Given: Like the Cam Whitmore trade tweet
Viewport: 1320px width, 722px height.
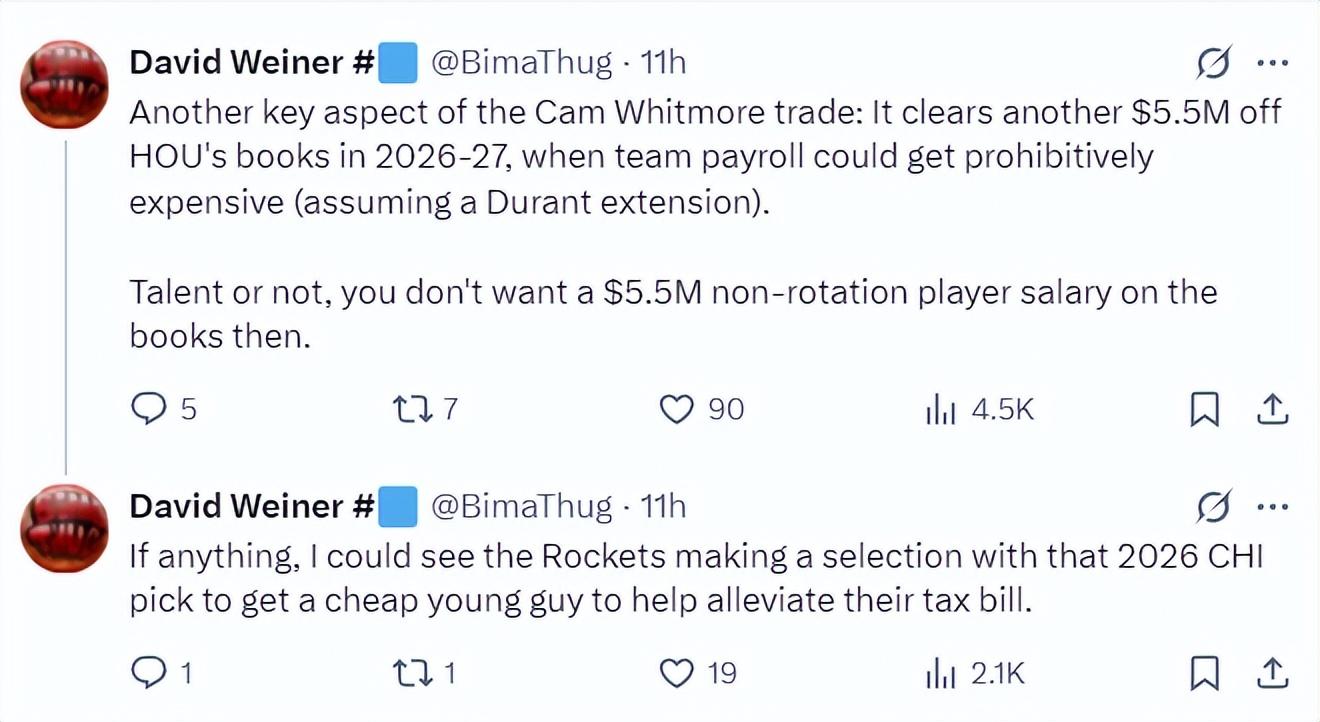Looking at the screenshot, I should (x=678, y=409).
